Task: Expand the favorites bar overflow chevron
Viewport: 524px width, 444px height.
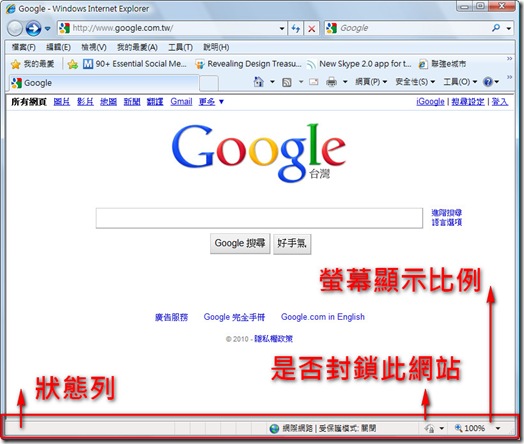Action: tap(509, 59)
